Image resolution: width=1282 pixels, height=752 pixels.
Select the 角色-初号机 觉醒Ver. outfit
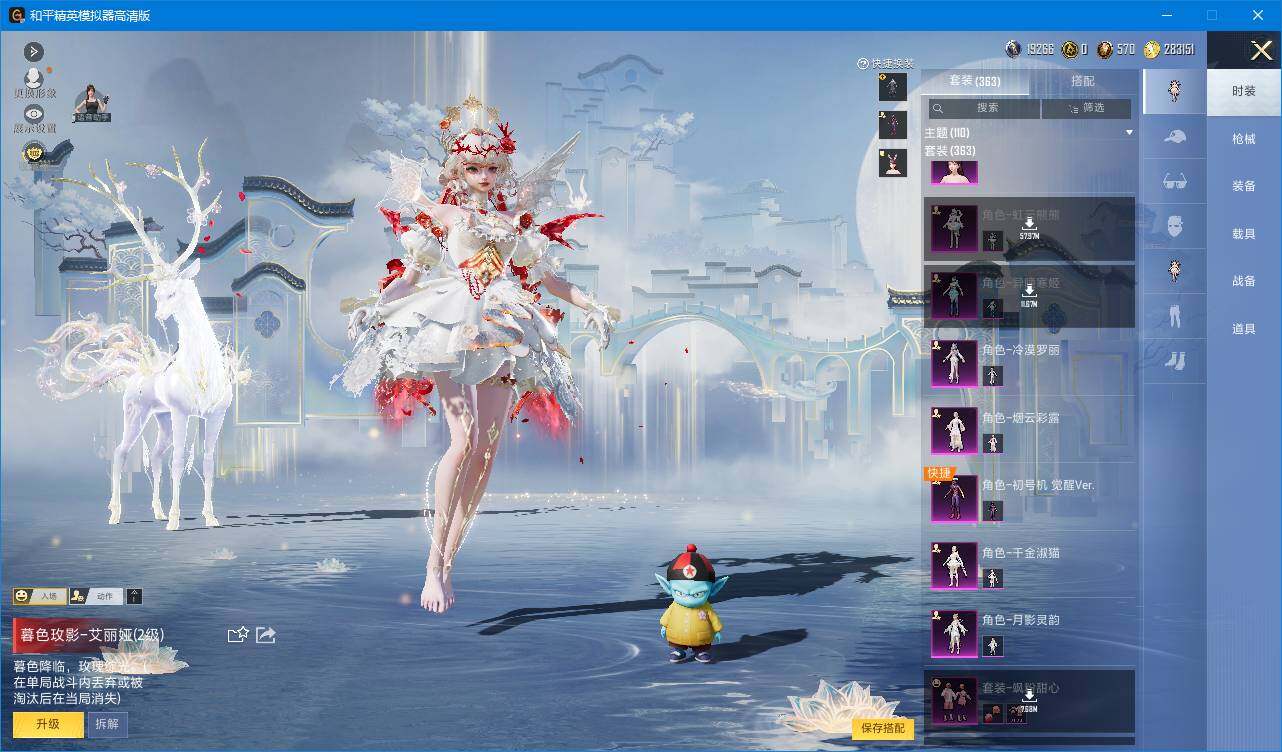click(1029, 498)
